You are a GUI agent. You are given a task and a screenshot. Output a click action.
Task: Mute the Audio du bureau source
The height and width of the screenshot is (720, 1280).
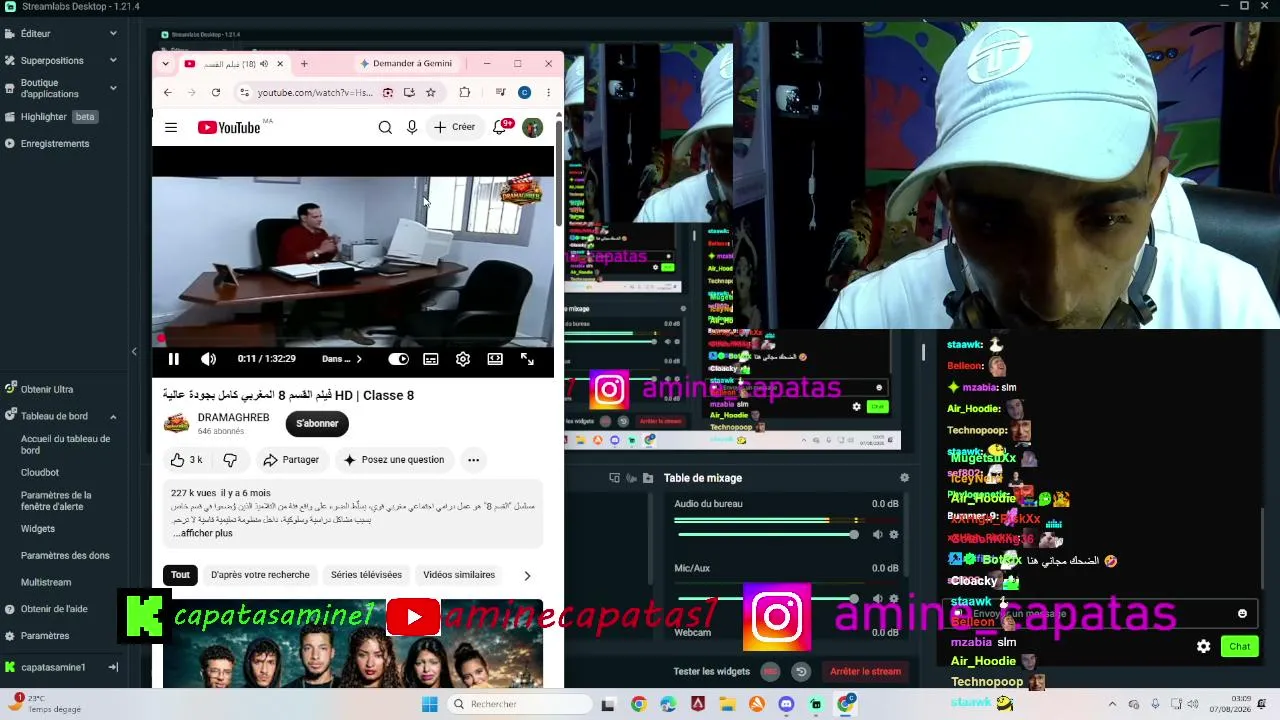(877, 535)
